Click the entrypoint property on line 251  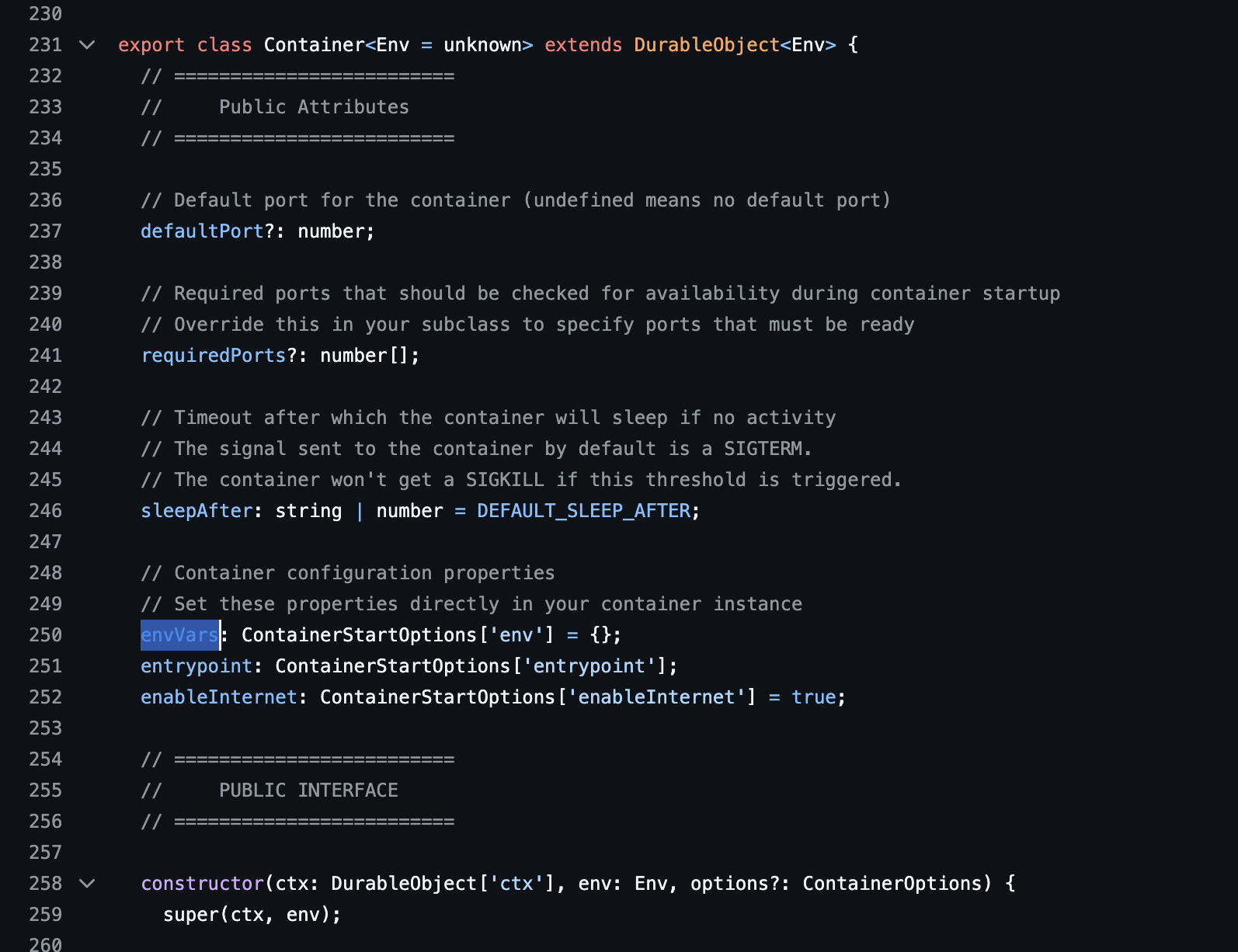pyautogui.click(x=196, y=666)
